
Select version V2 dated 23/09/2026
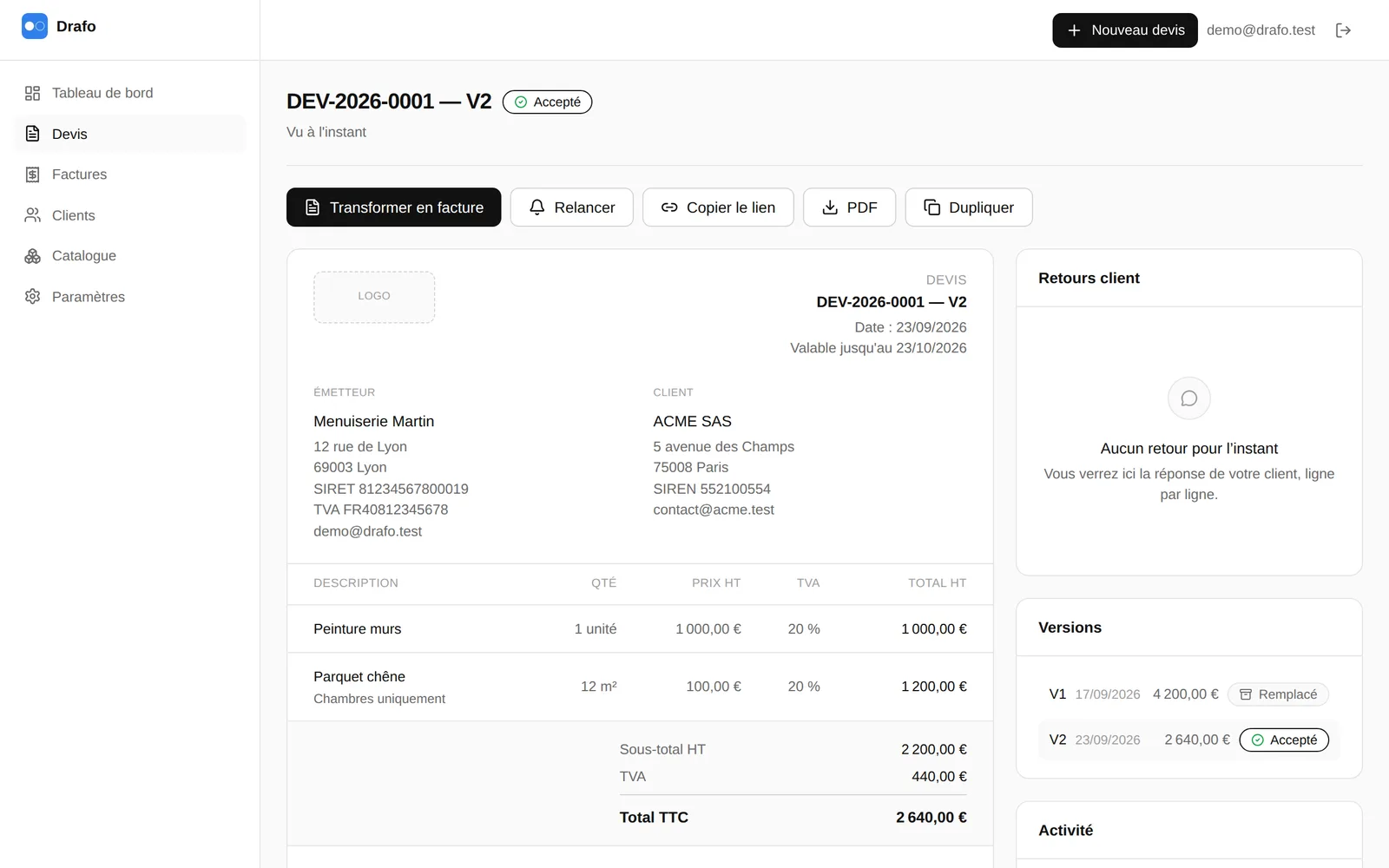tap(1189, 740)
